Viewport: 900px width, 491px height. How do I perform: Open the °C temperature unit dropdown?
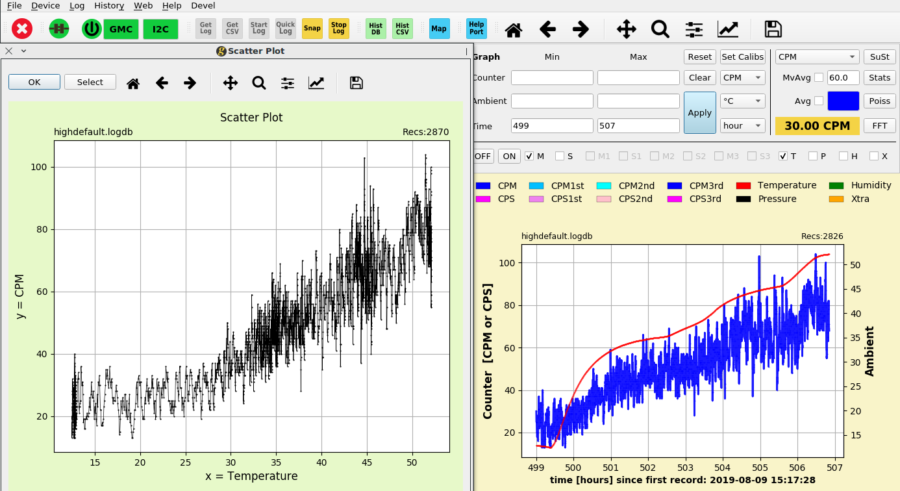point(742,101)
